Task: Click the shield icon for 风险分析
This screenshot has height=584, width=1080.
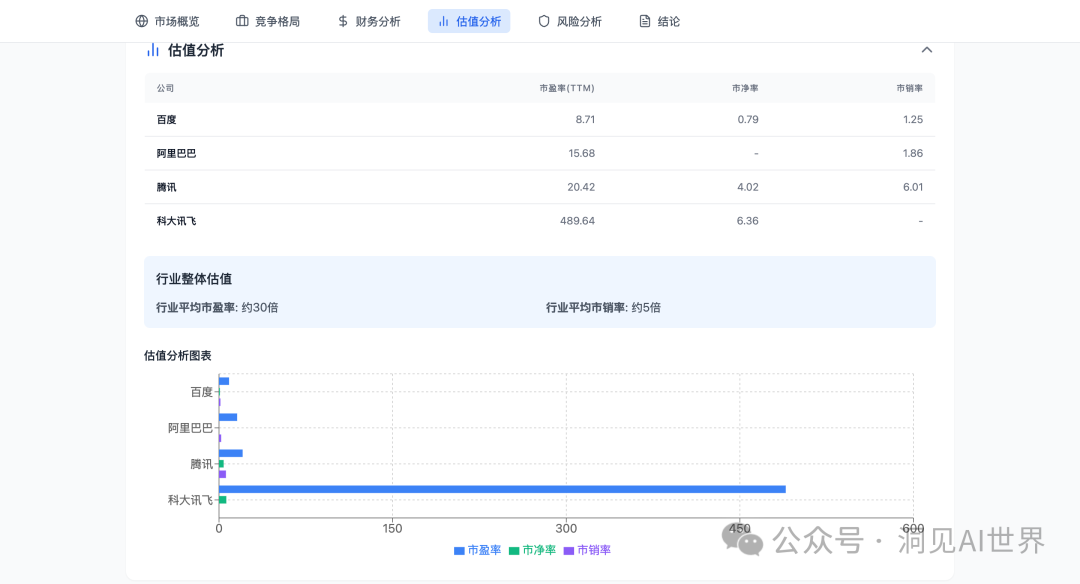Action: tap(544, 21)
